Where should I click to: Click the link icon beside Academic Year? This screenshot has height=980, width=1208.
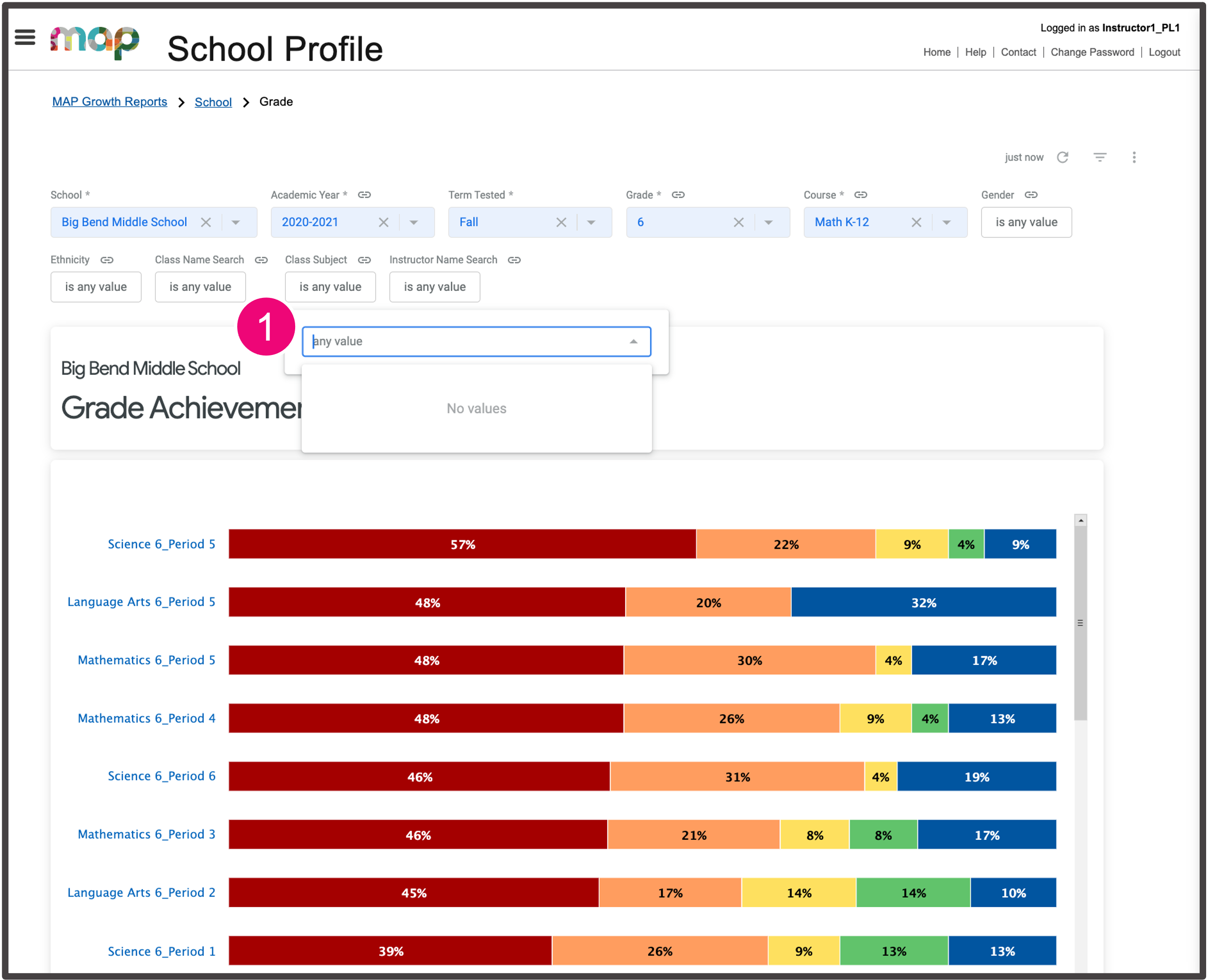[x=364, y=195]
